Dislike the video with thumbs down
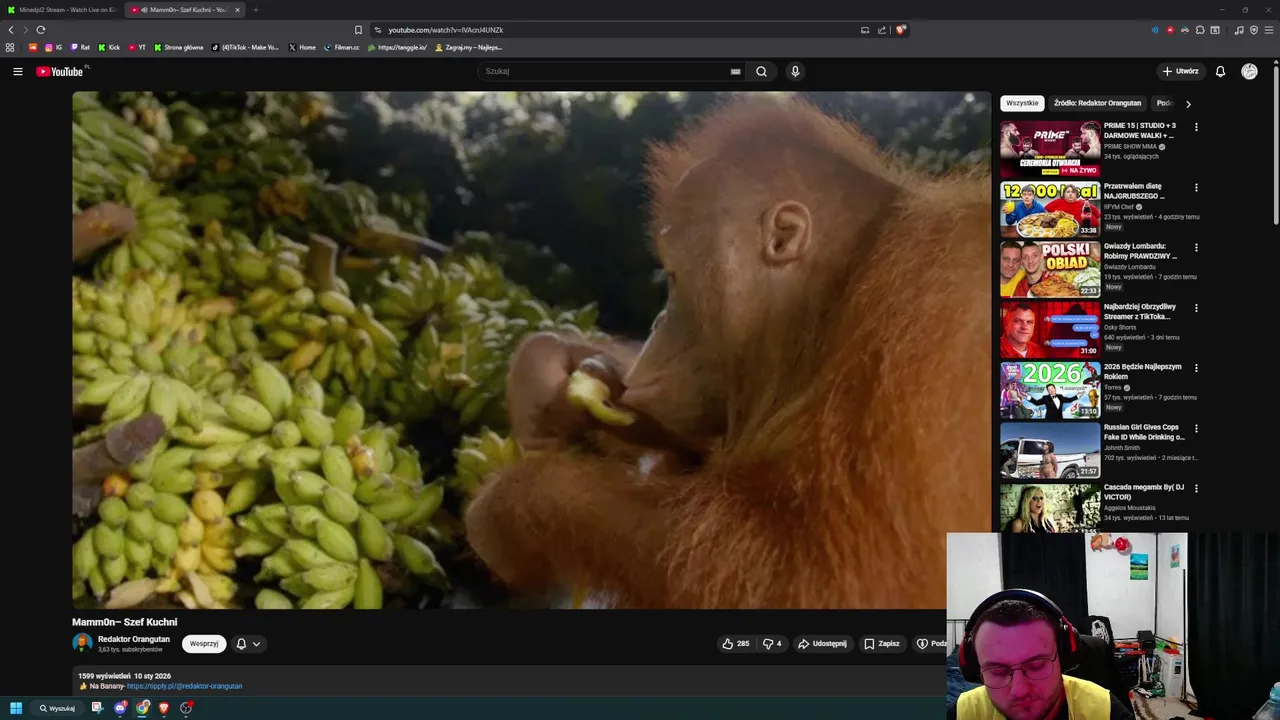 coord(772,644)
